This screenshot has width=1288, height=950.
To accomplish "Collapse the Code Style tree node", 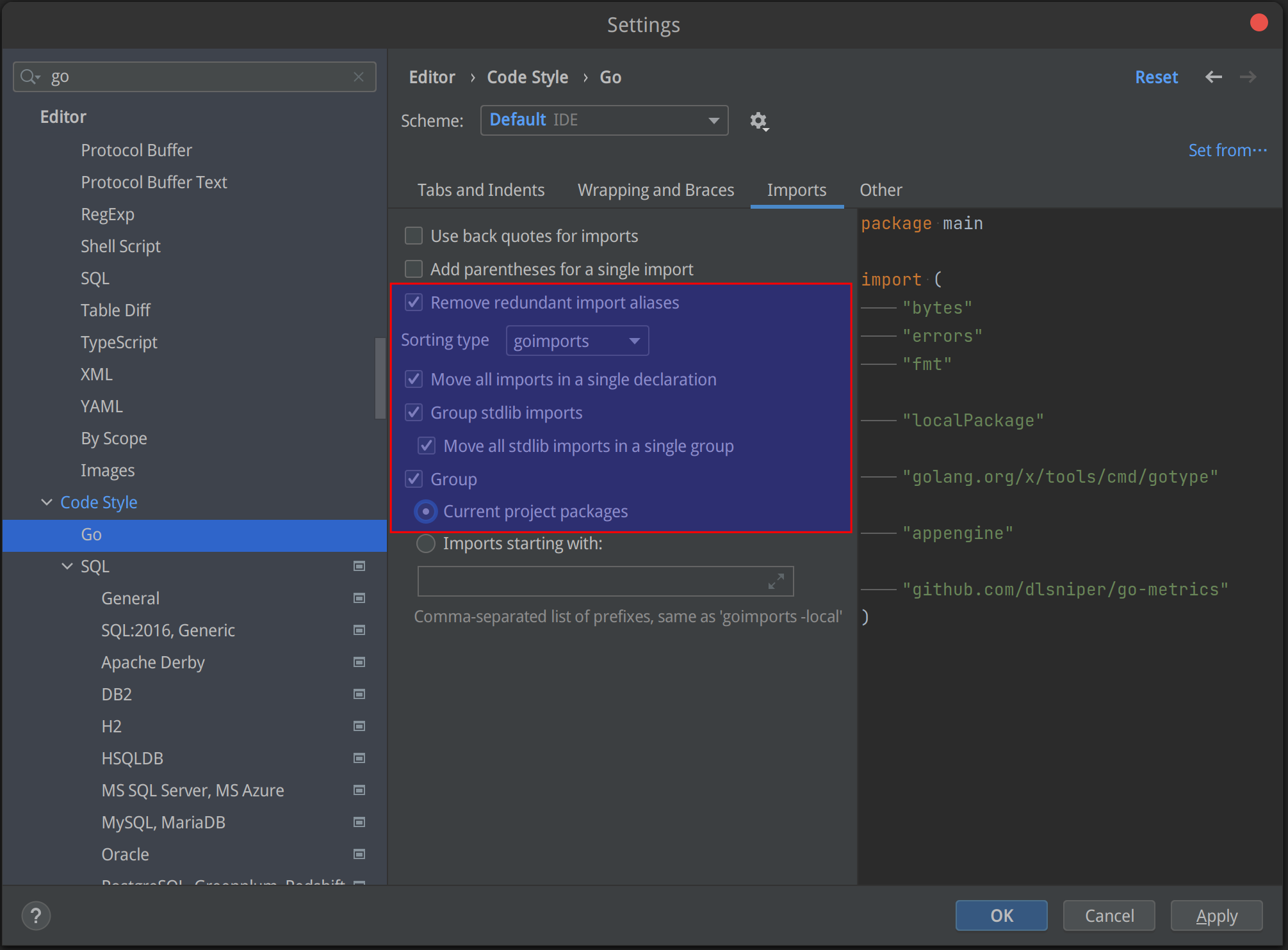I will (x=47, y=503).
